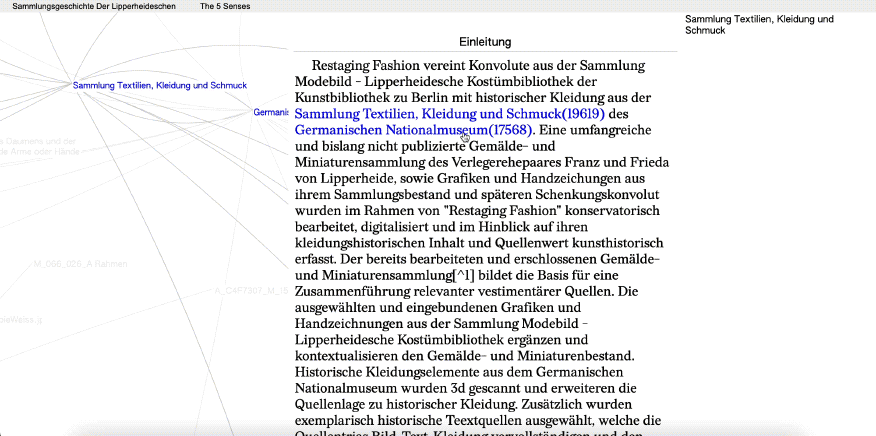Select the truncated blue 'Germani' graph node
The image size is (876, 436).
click(270, 112)
